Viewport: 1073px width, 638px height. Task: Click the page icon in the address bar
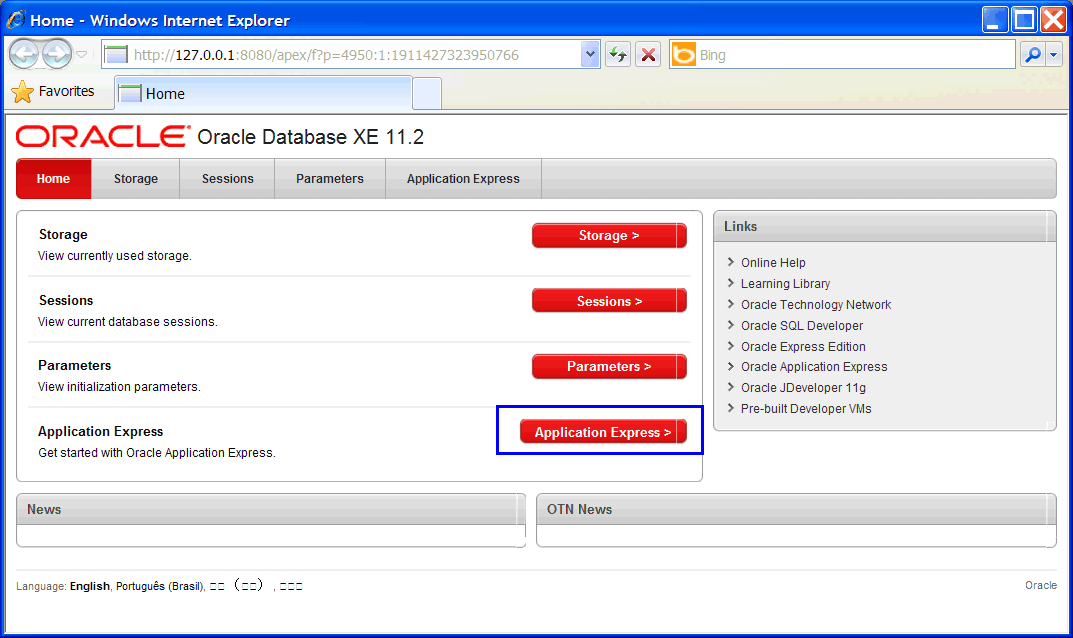click(x=116, y=55)
